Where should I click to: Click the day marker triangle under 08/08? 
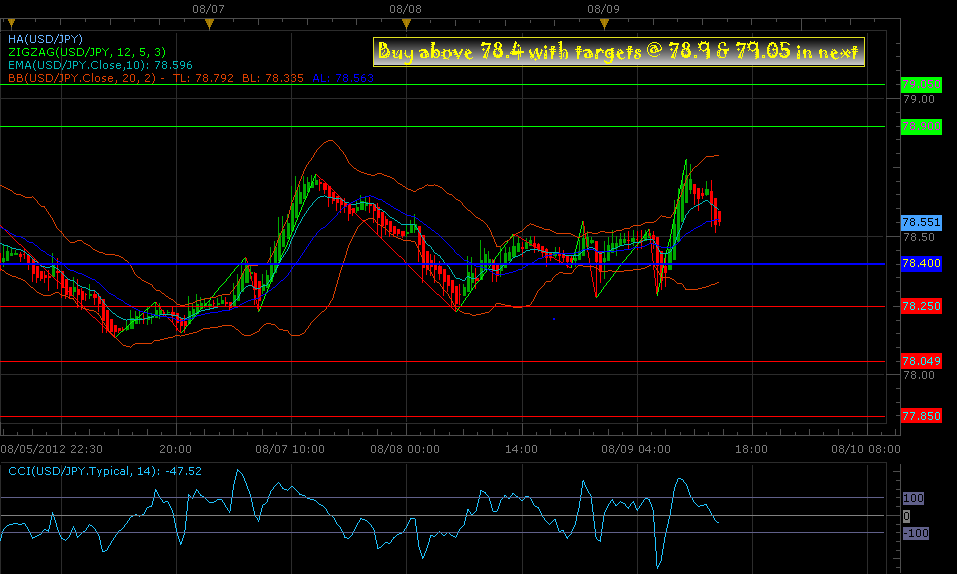coord(406,24)
